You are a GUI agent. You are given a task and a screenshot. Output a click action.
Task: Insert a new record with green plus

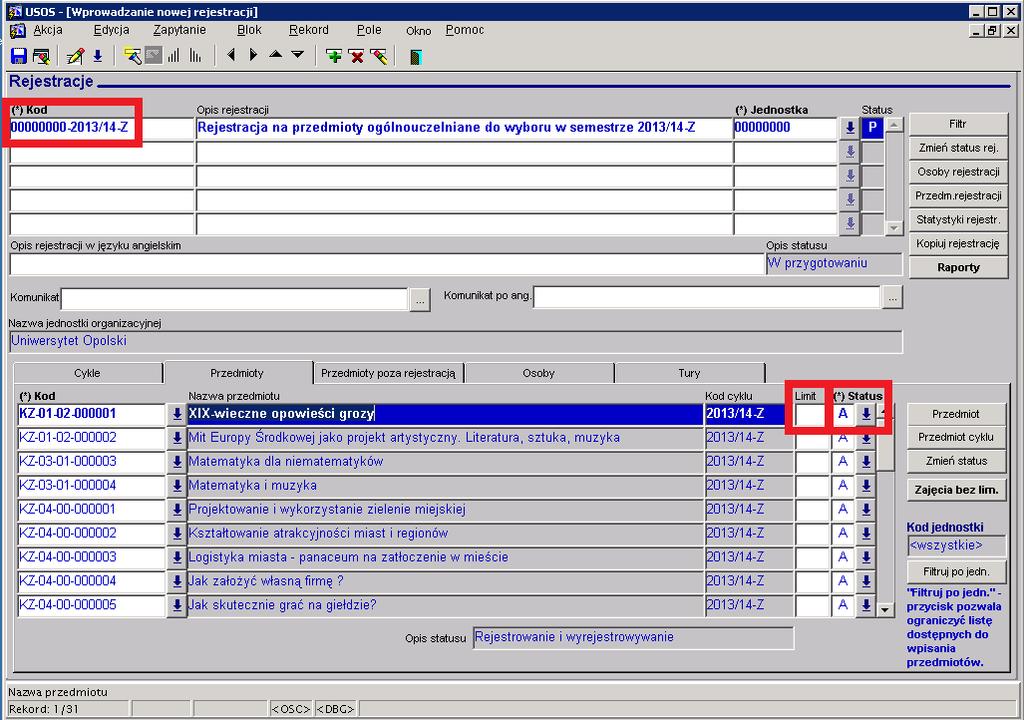coord(334,56)
